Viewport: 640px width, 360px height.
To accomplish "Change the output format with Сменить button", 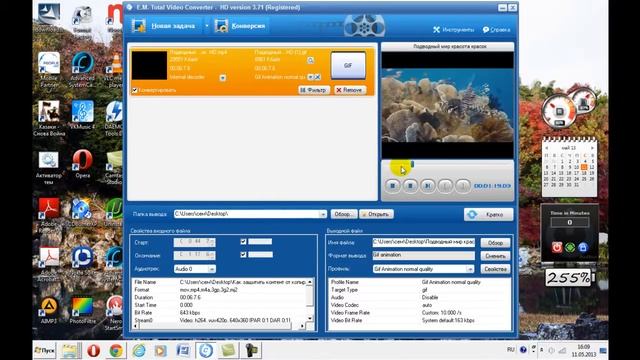I will (x=495, y=256).
